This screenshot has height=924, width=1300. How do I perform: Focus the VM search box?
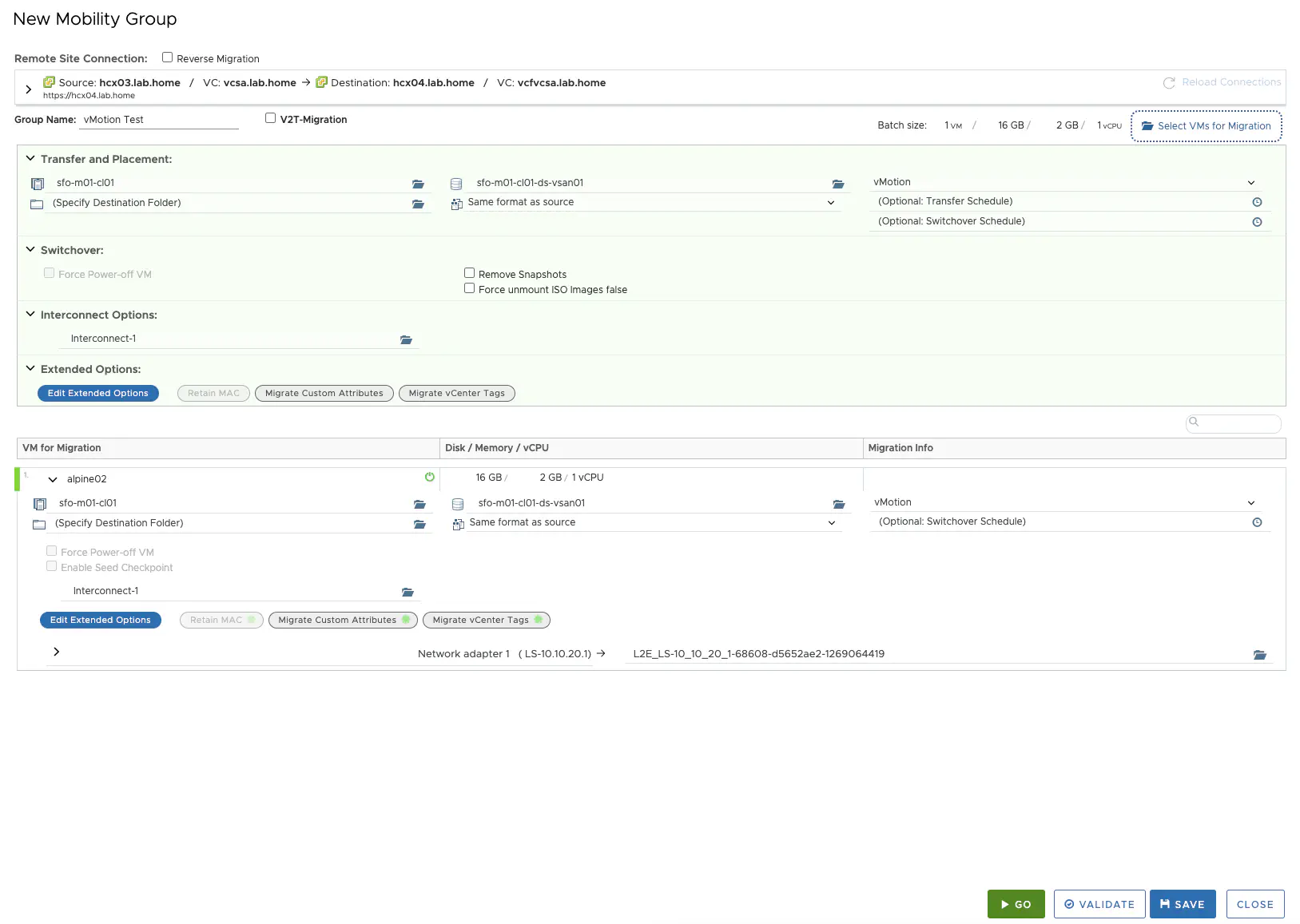(1234, 423)
